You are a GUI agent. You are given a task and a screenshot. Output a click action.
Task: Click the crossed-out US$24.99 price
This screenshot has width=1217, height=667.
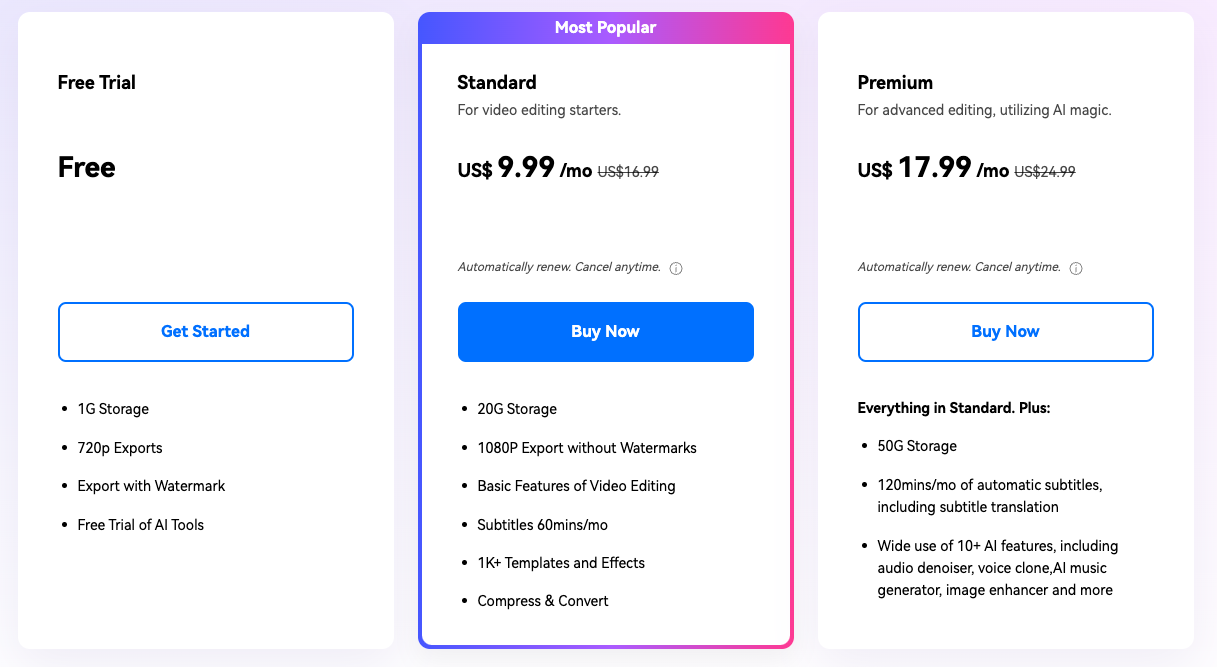coord(1045,172)
